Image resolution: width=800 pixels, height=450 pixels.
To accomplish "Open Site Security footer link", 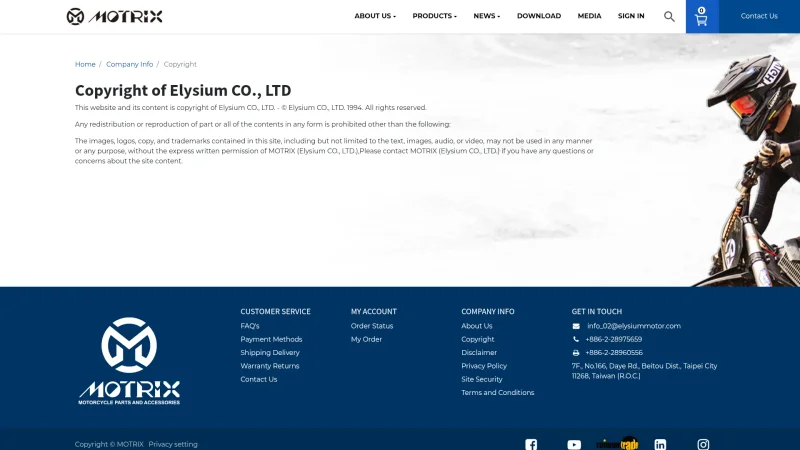I will coord(482,379).
